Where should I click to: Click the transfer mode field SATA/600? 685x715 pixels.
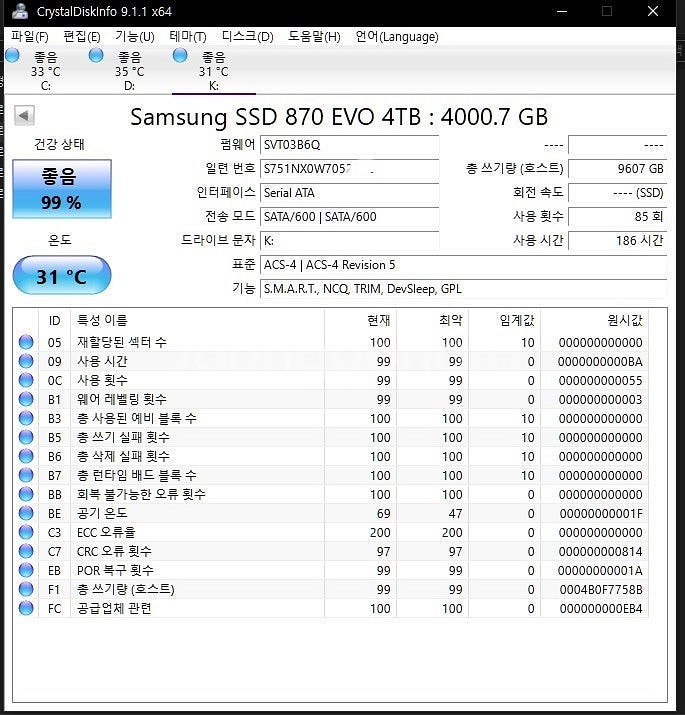click(x=349, y=217)
